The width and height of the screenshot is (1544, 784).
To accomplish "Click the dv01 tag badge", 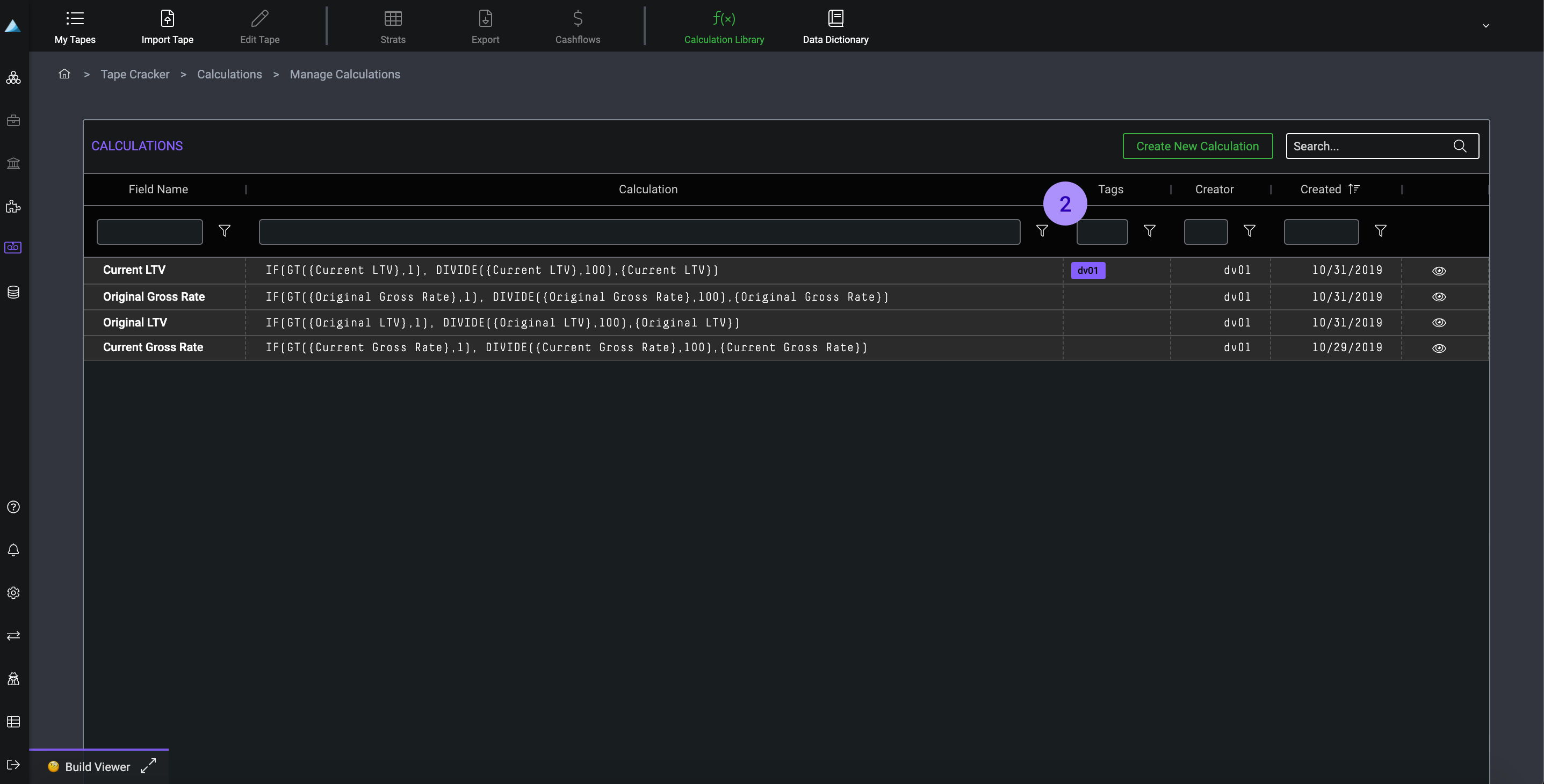I will pos(1087,271).
